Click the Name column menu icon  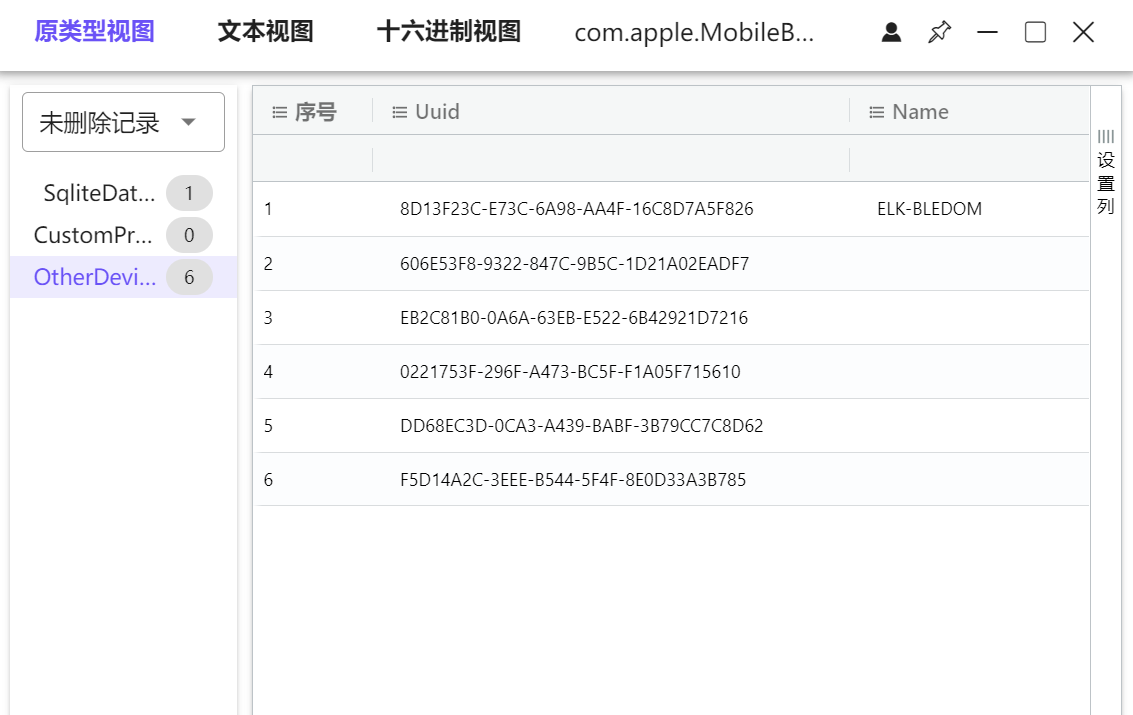coord(877,112)
